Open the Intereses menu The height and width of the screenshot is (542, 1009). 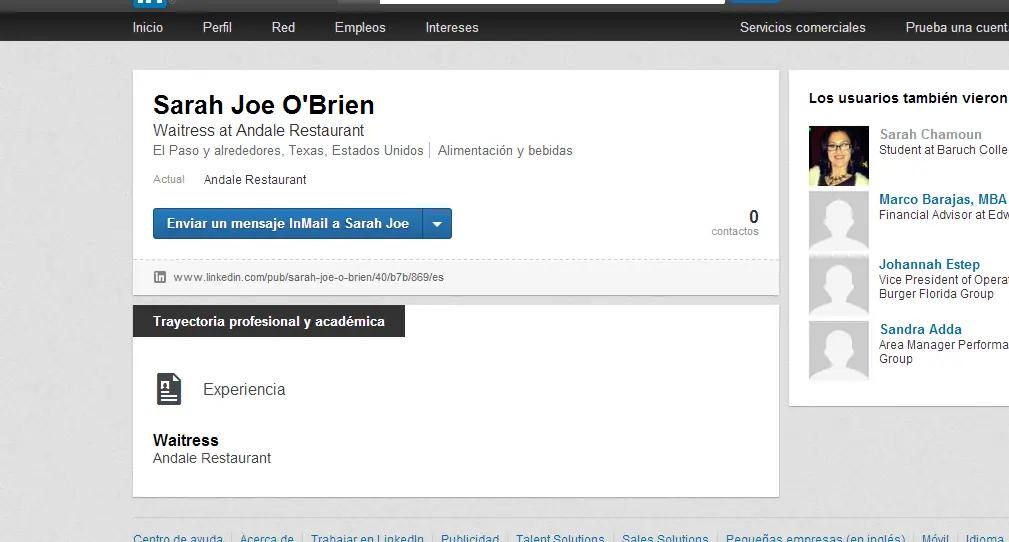[452, 27]
